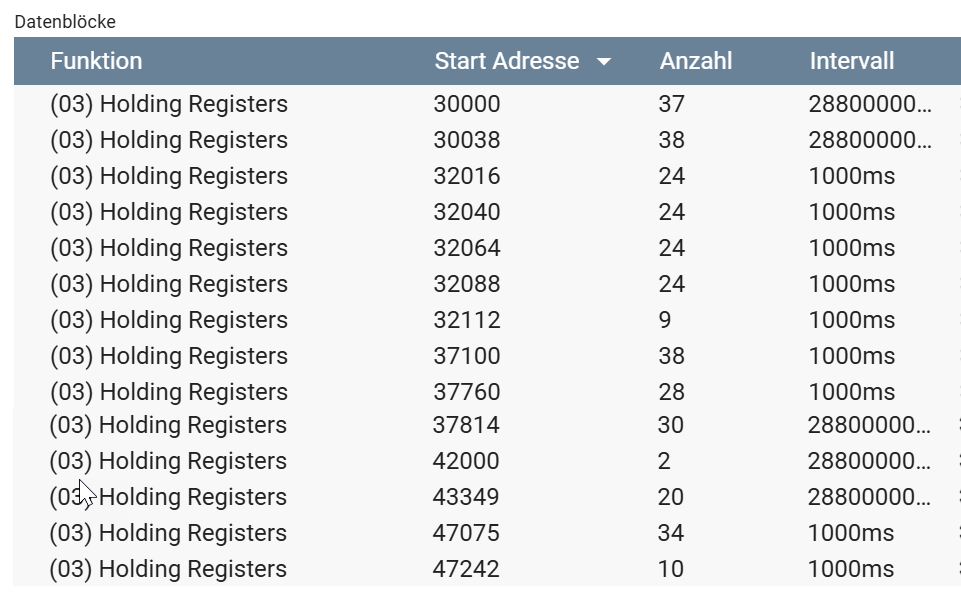Click the row starting at address 32064
The width and height of the screenshot is (961, 592).
pyautogui.click(x=466, y=248)
